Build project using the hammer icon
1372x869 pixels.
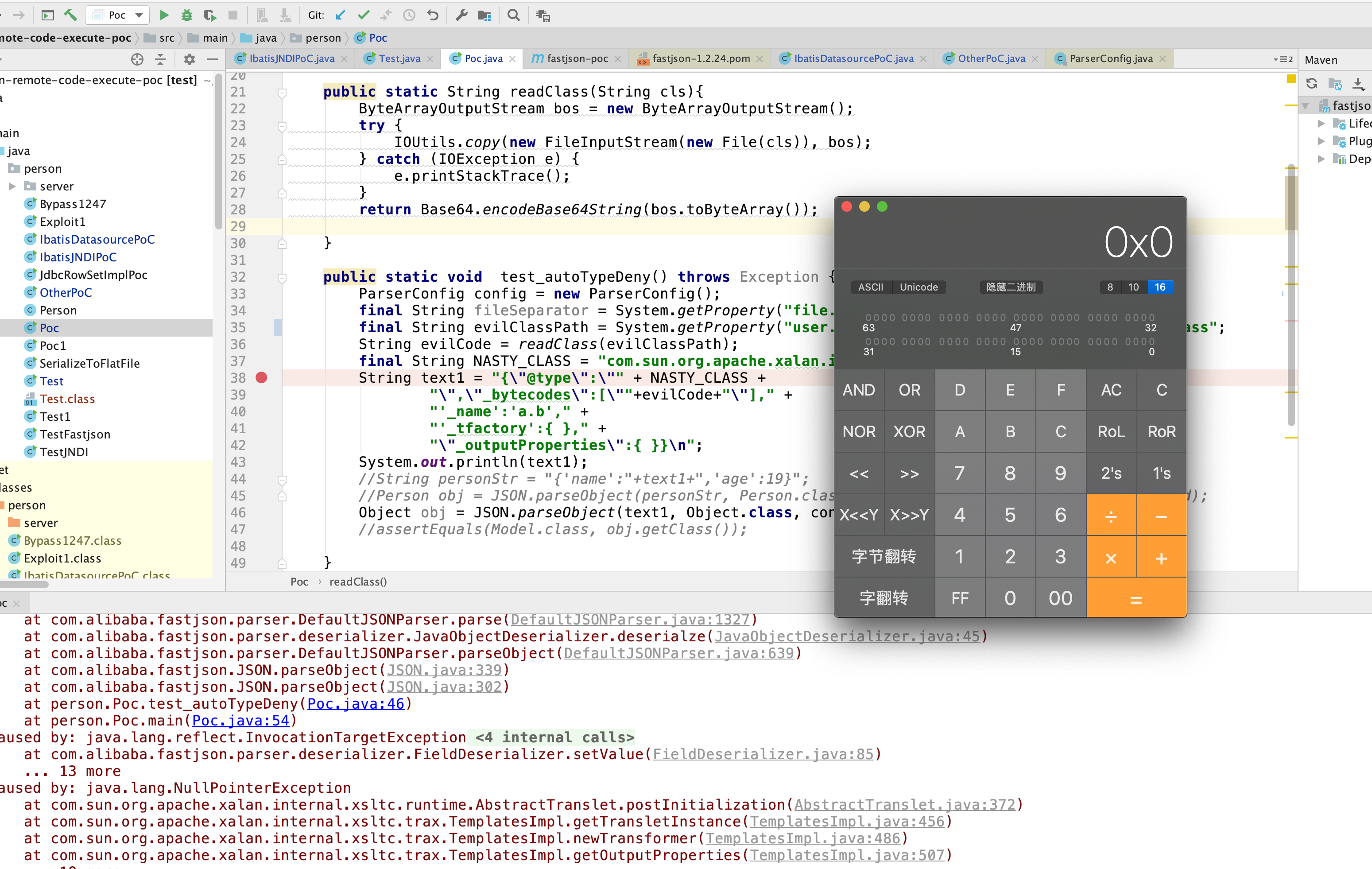pos(71,16)
